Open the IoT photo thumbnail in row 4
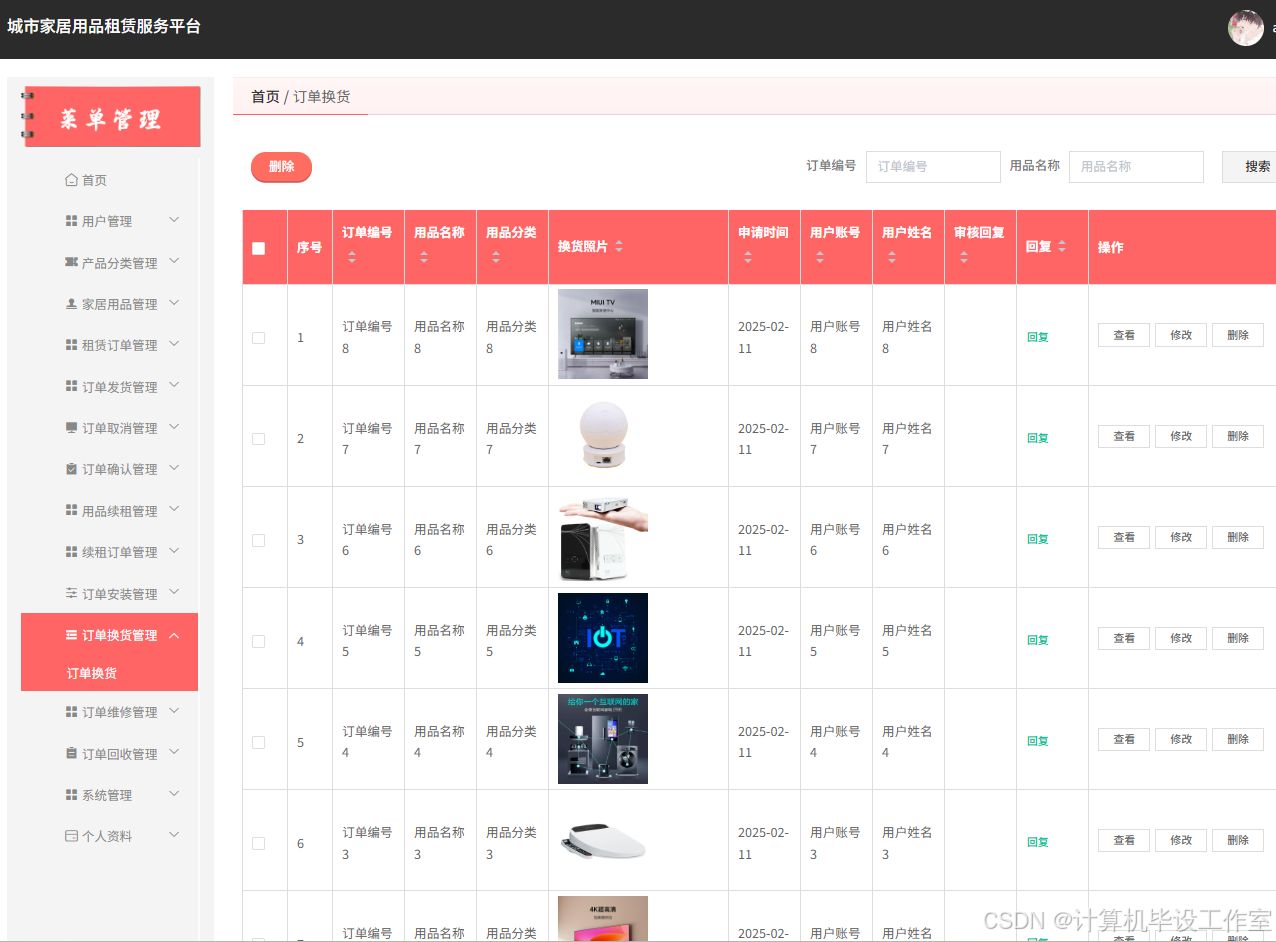Image resolution: width=1276 pixels, height=942 pixels. (603, 638)
